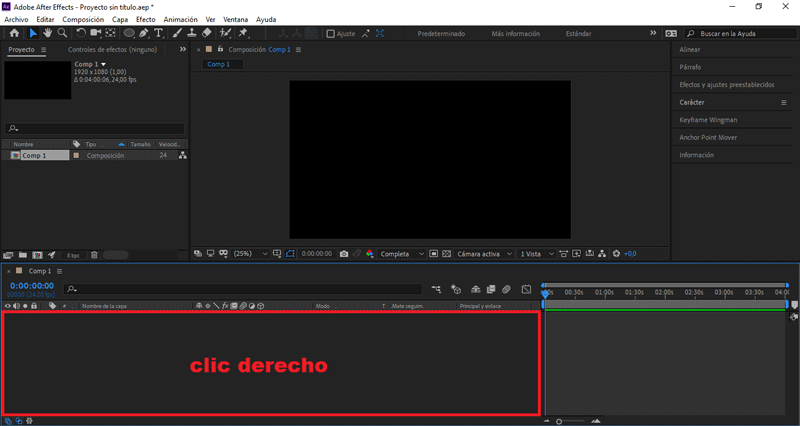Select the Zoom magnifier tool
The image size is (800, 426).
pyautogui.click(x=62, y=33)
